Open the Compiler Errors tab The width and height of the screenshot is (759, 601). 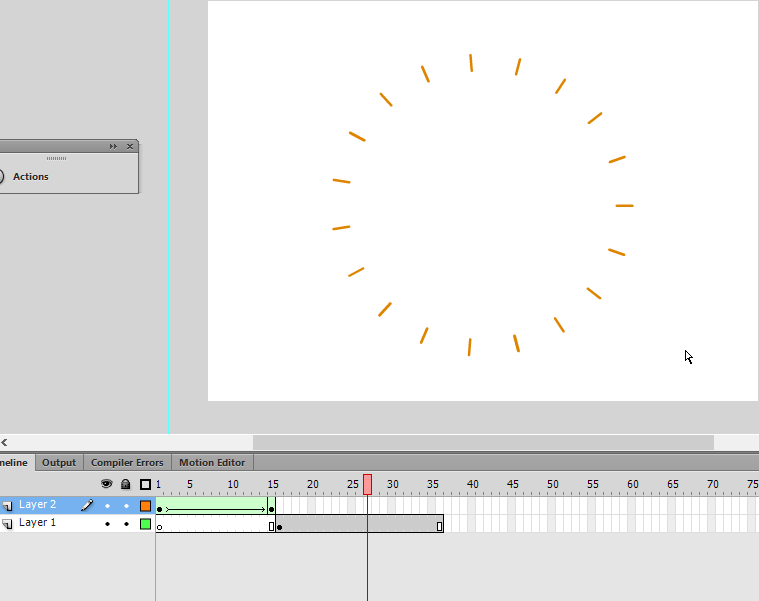tap(127, 463)
